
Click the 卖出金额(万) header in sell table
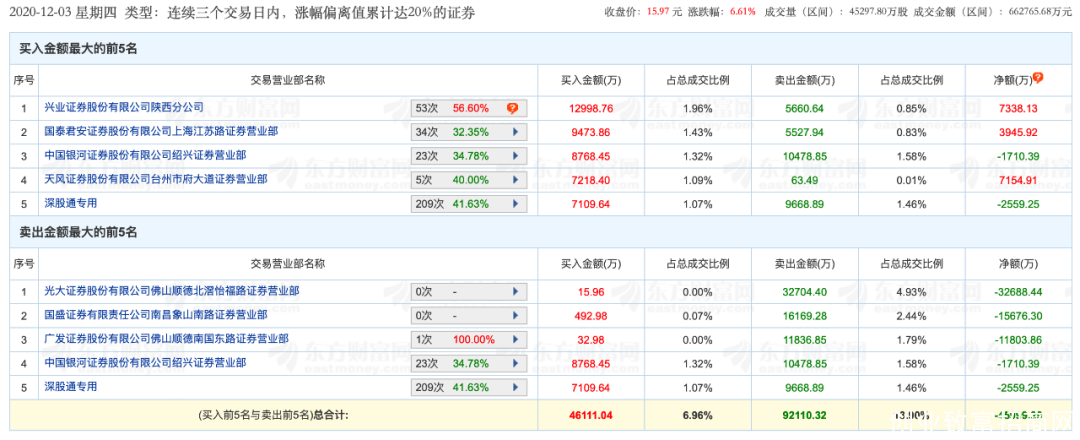[804, 264]
